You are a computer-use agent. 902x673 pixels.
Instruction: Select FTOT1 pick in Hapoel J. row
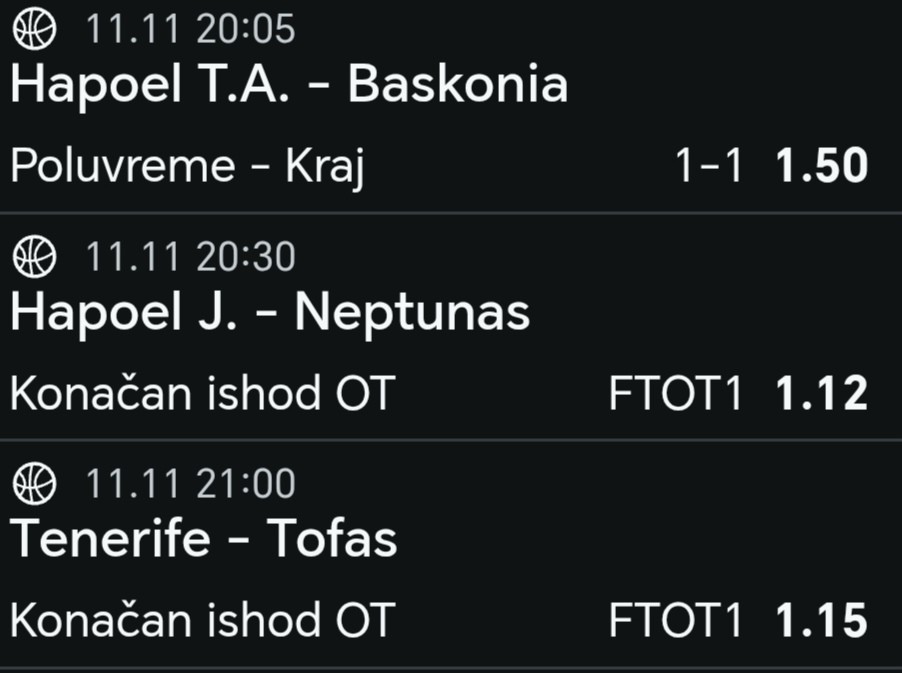(676, 394)
